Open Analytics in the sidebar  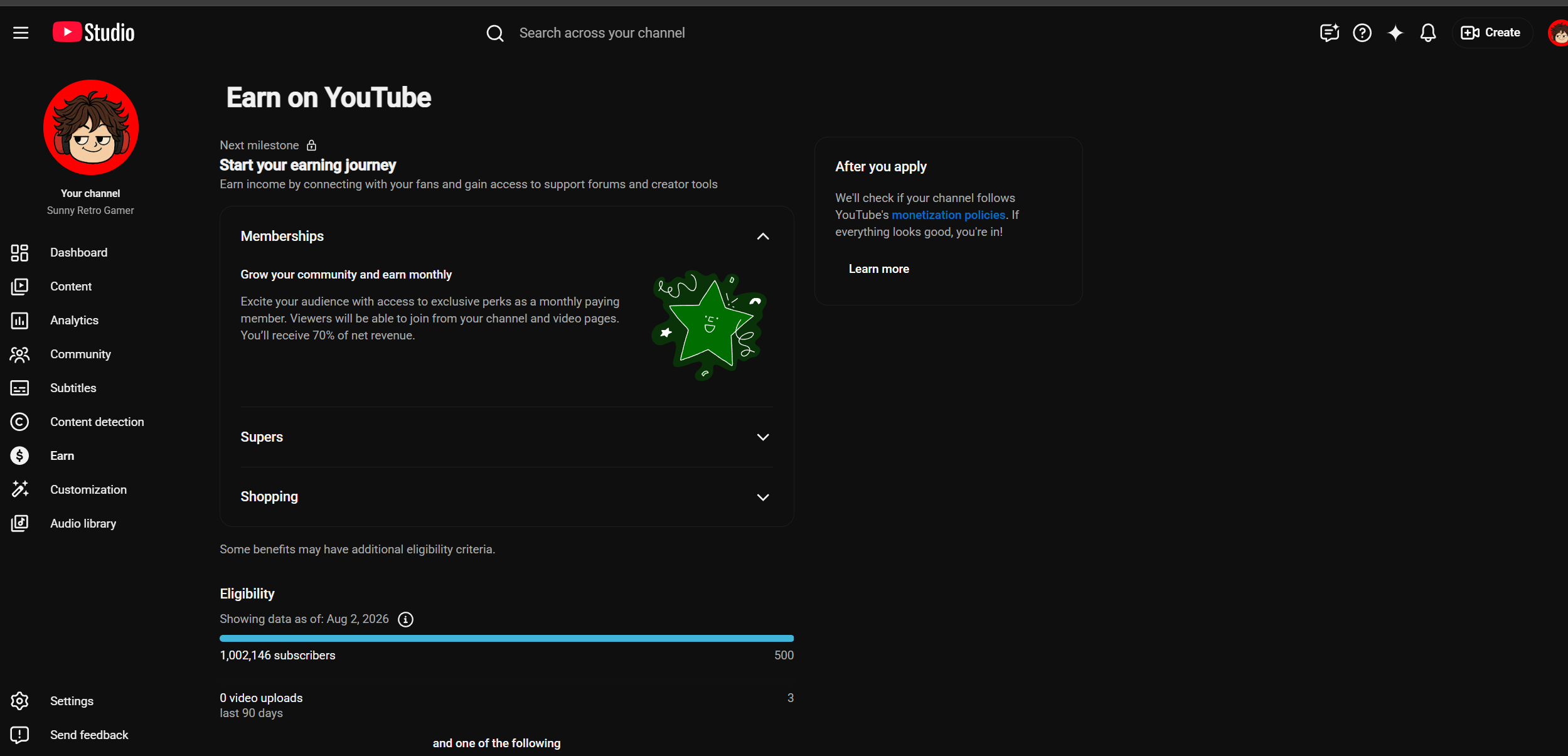pyautogui.click(x=74, y=321)
